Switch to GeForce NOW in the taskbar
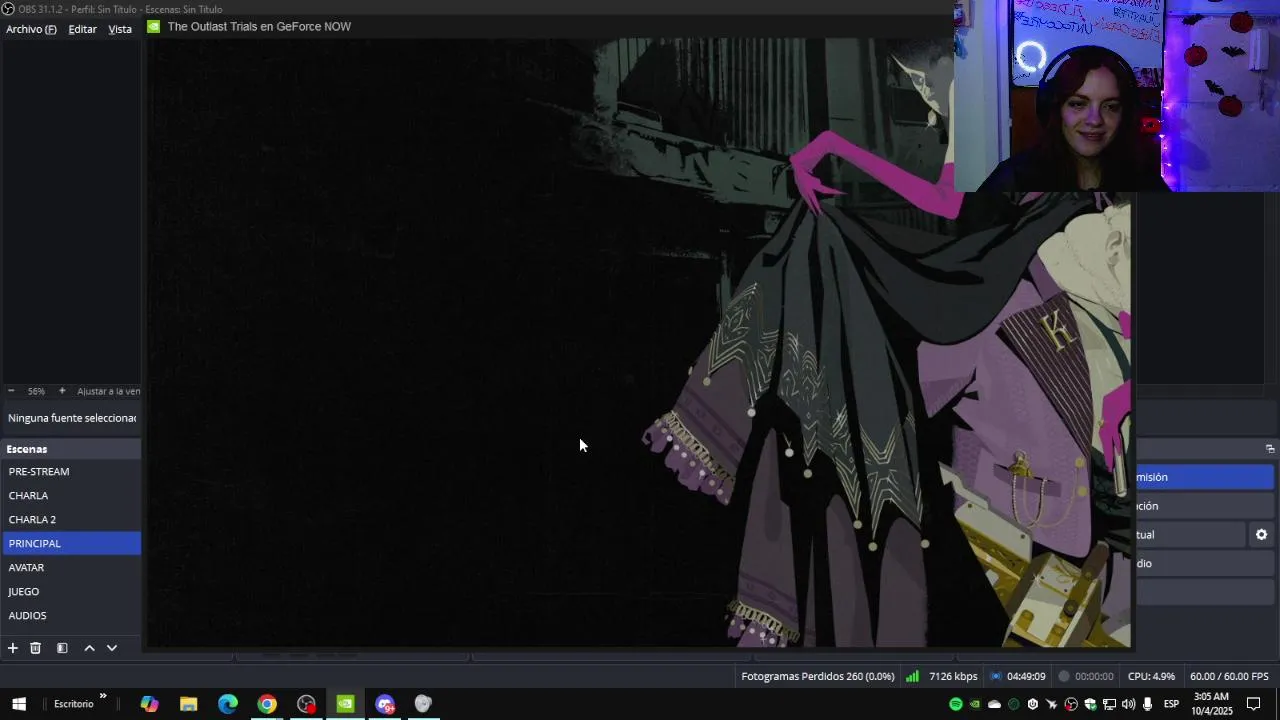Image resolution: width=1280 pixels, height=720 pixels. (x=345, y=704)
